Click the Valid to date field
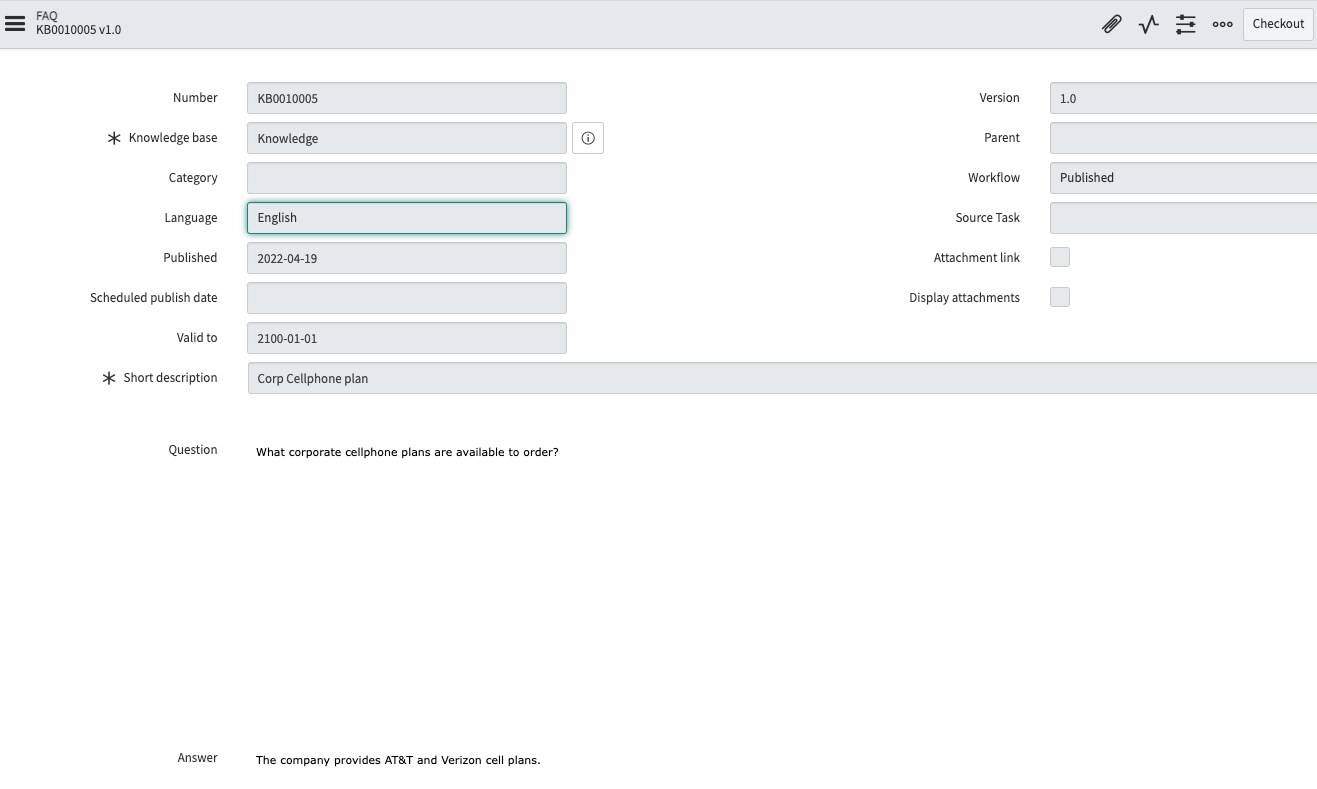The width and height of the screenshot is (1317, 789). click(406, 338)
